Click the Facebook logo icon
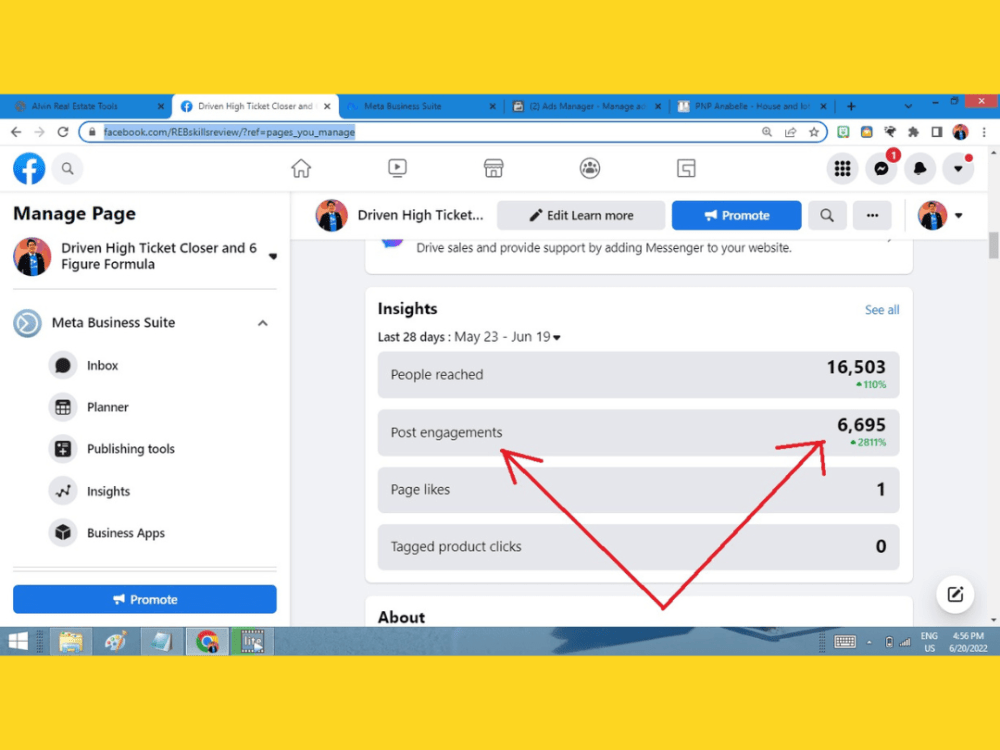This screenshot has width=1000, height=750. (29, 168)
